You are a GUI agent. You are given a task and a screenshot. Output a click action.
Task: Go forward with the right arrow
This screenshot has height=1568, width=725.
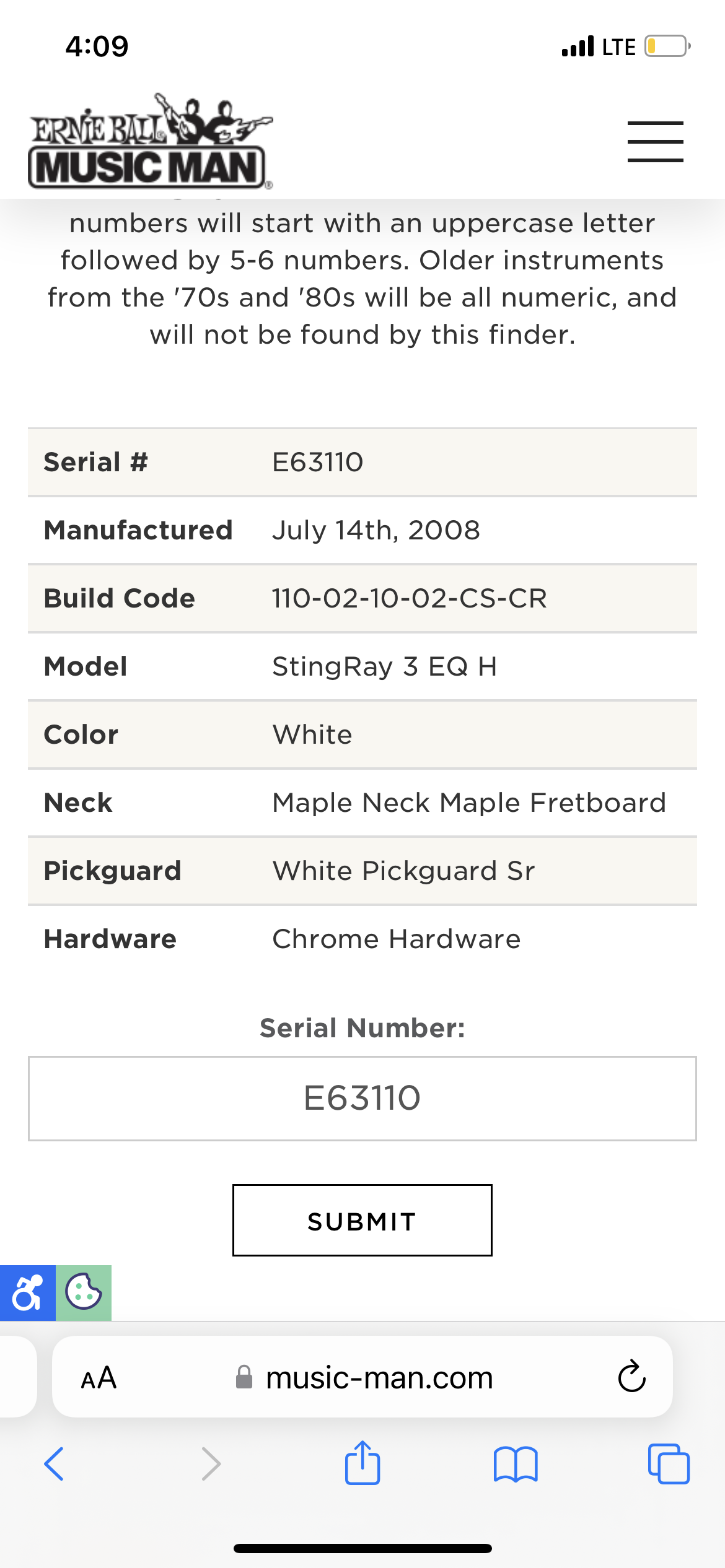(x=211, y=1464)
